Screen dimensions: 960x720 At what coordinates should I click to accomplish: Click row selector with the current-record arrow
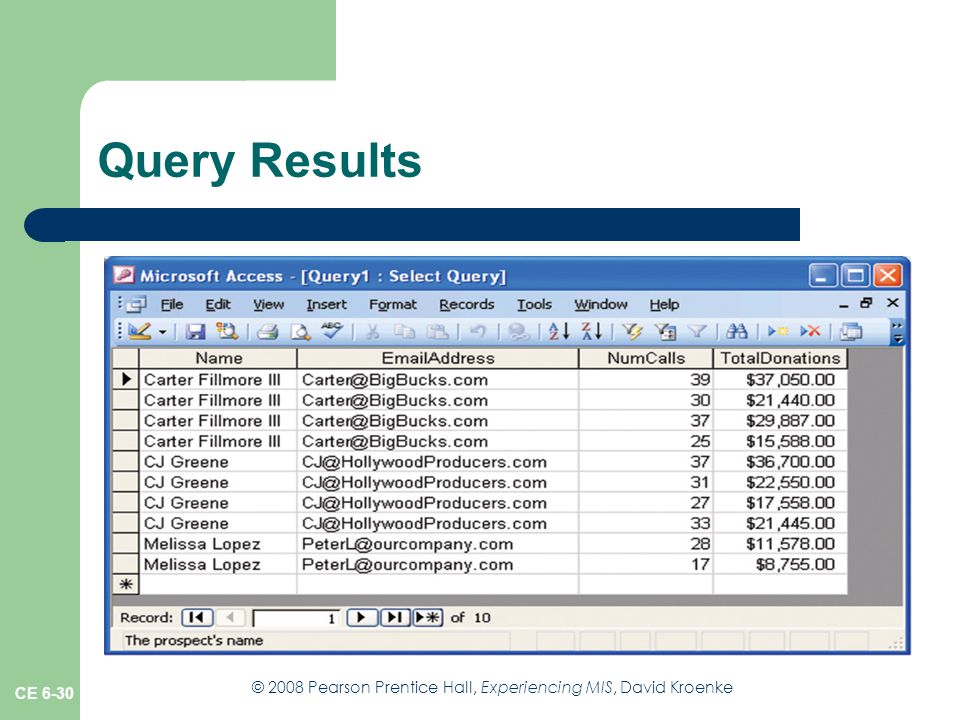coord(126,380)
